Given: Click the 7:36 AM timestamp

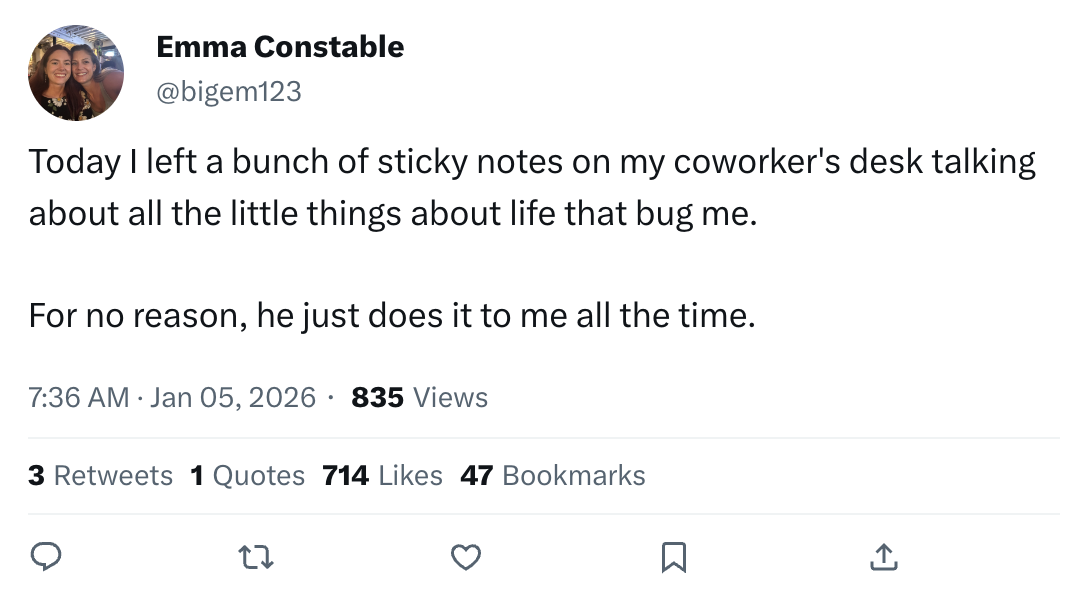Looking at the screenshot, I should 79,398.
